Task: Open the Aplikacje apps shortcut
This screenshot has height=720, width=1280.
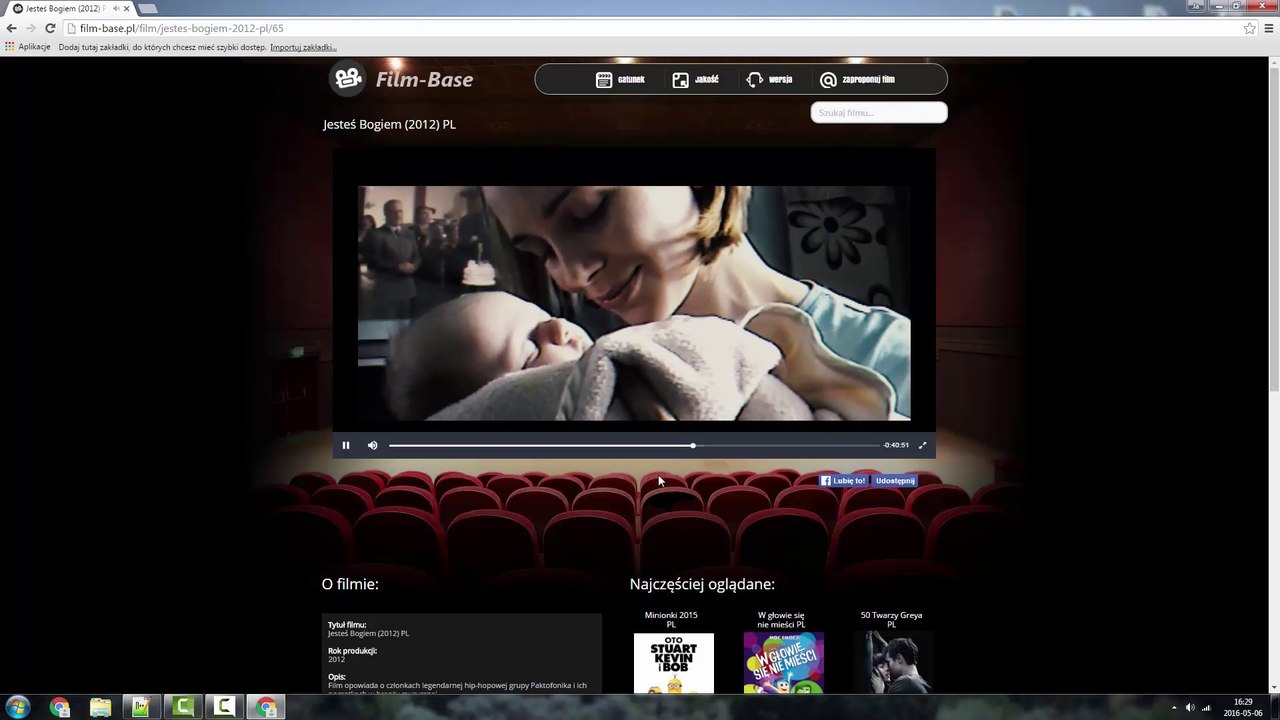Action: (27, 47)
